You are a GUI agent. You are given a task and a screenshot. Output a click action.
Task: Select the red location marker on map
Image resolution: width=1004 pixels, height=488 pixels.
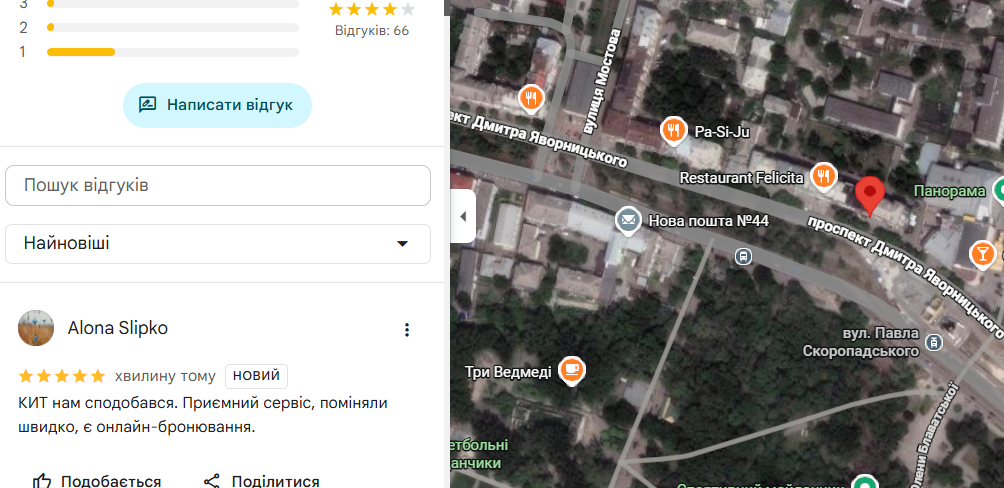(x=870, y=196)
